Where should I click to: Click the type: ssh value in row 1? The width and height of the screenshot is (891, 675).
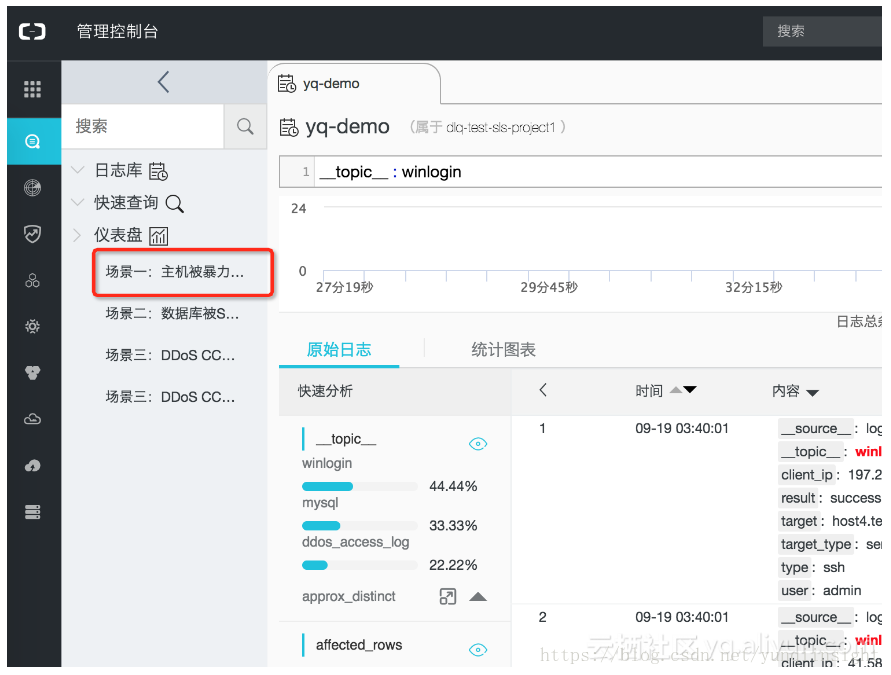coord(834,568)
